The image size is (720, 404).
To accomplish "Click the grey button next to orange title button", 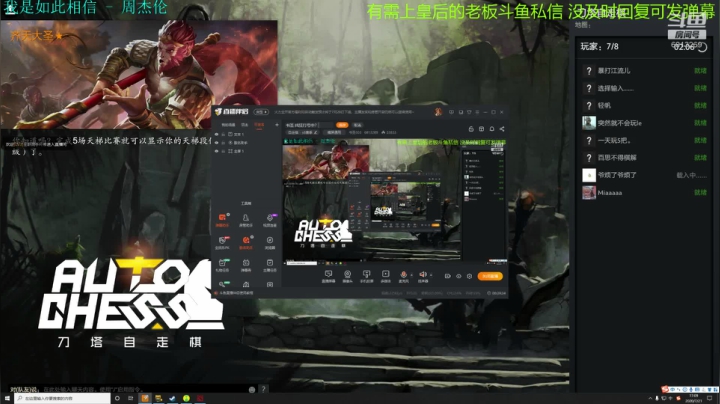I will (357, 125).
